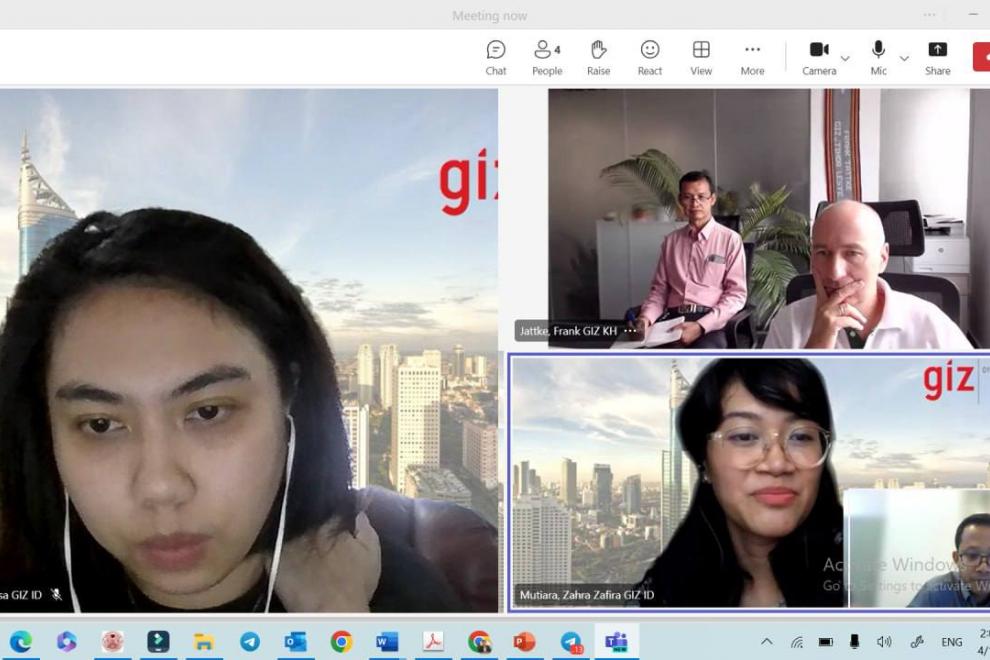Open the View layout options
The image size is (990, 660).
click(701, 57)
